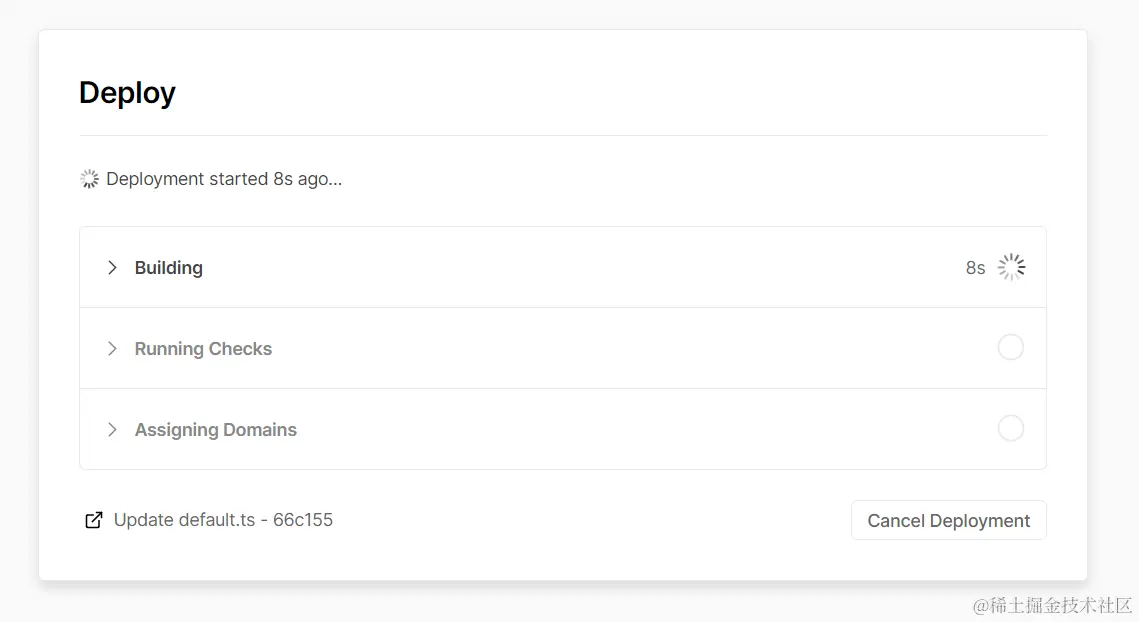Expand the Assigning Domains chevron

click(x=112, y=429)
